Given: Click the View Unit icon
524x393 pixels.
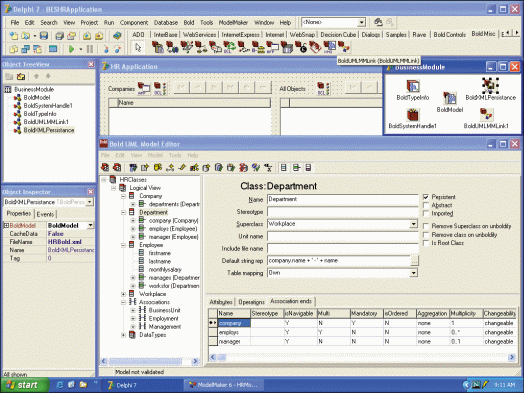Looking at the screenshot, I should (x=13, y=49).
